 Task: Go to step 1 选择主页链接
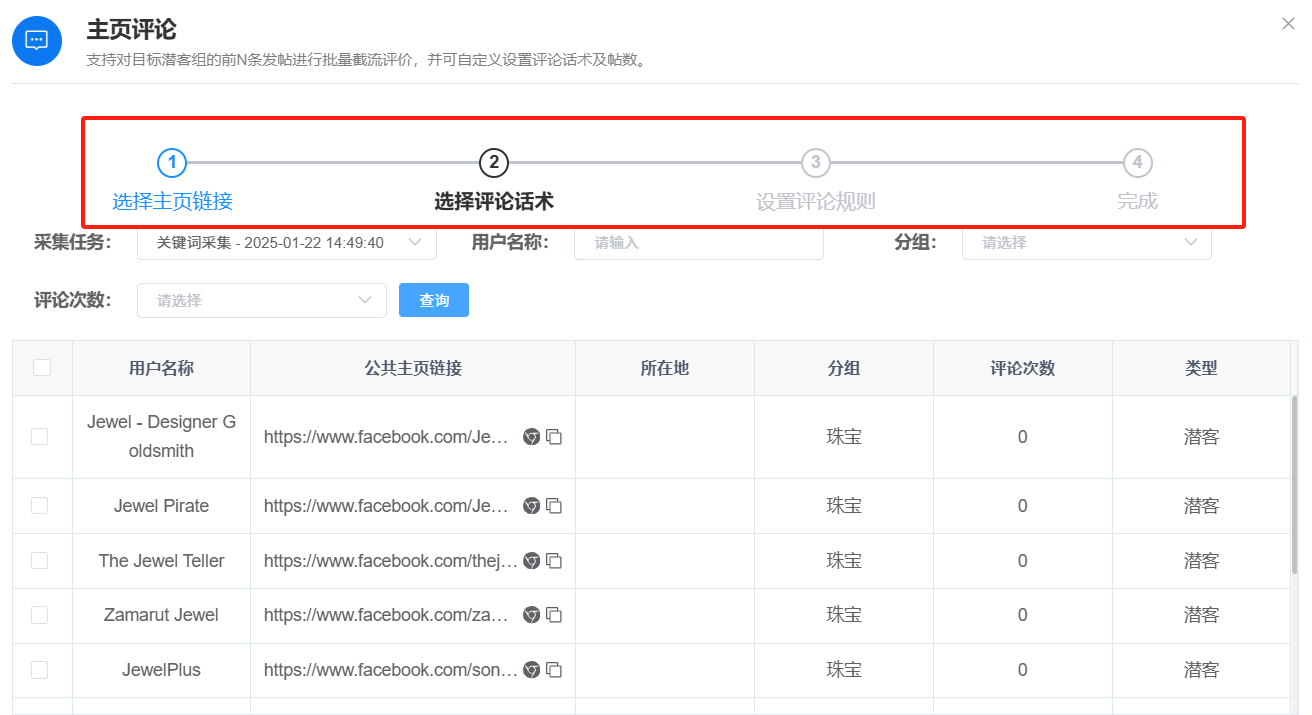172,181
